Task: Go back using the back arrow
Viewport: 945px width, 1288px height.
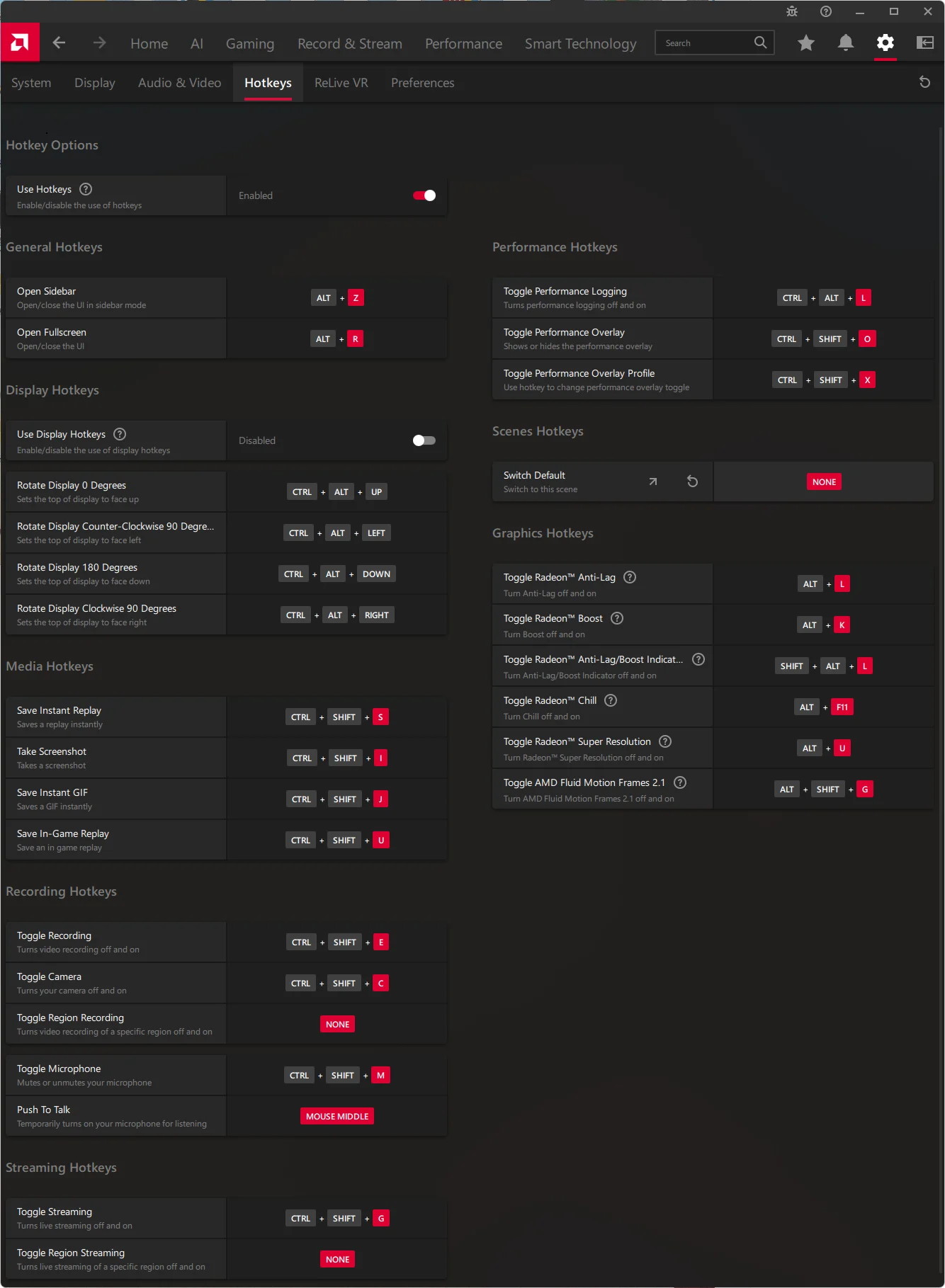Action: click(x=59, y=43)
